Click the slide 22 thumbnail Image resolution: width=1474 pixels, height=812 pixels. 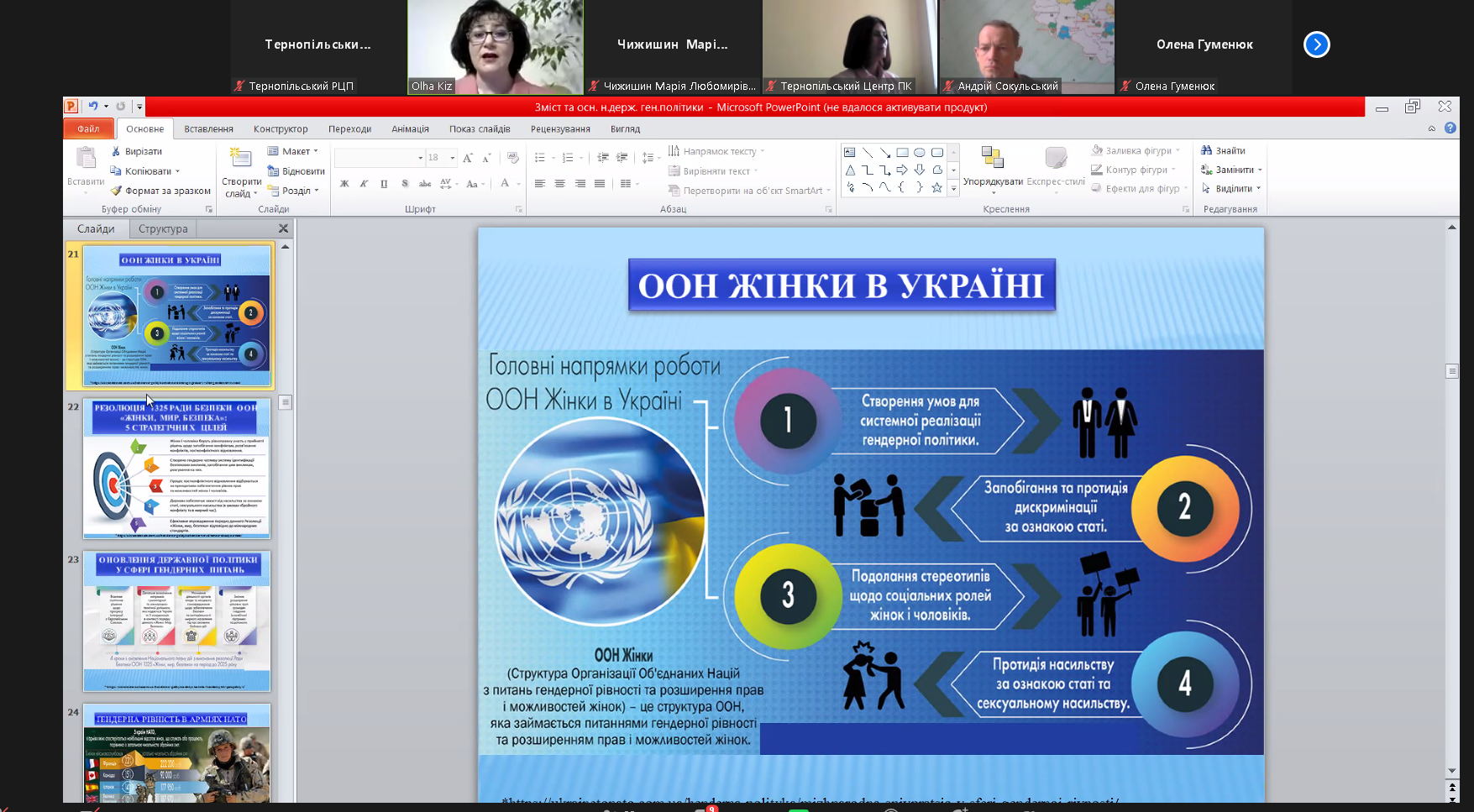176,468
